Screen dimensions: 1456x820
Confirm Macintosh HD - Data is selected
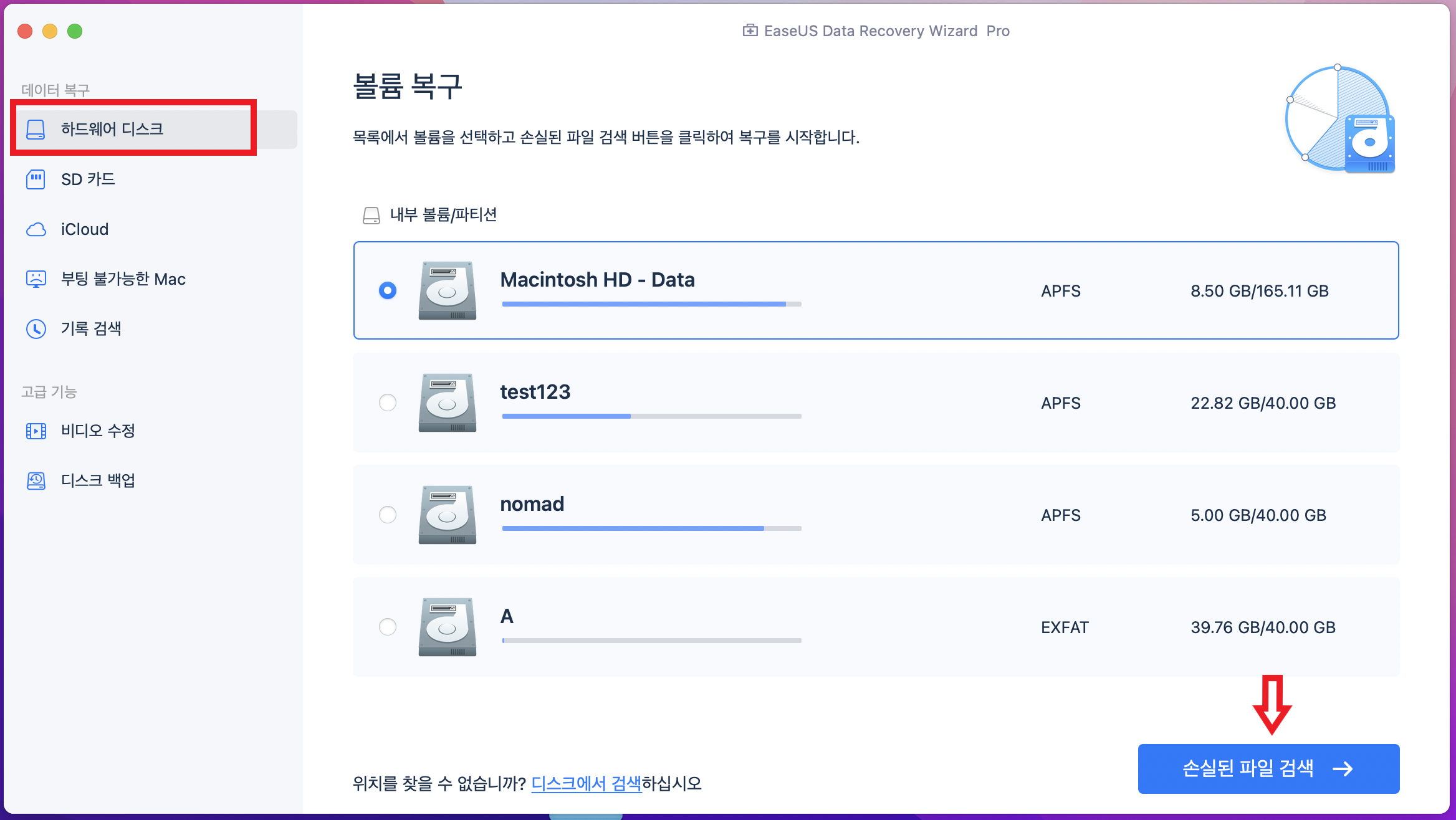pyautogui.click(x=387, y=290)
